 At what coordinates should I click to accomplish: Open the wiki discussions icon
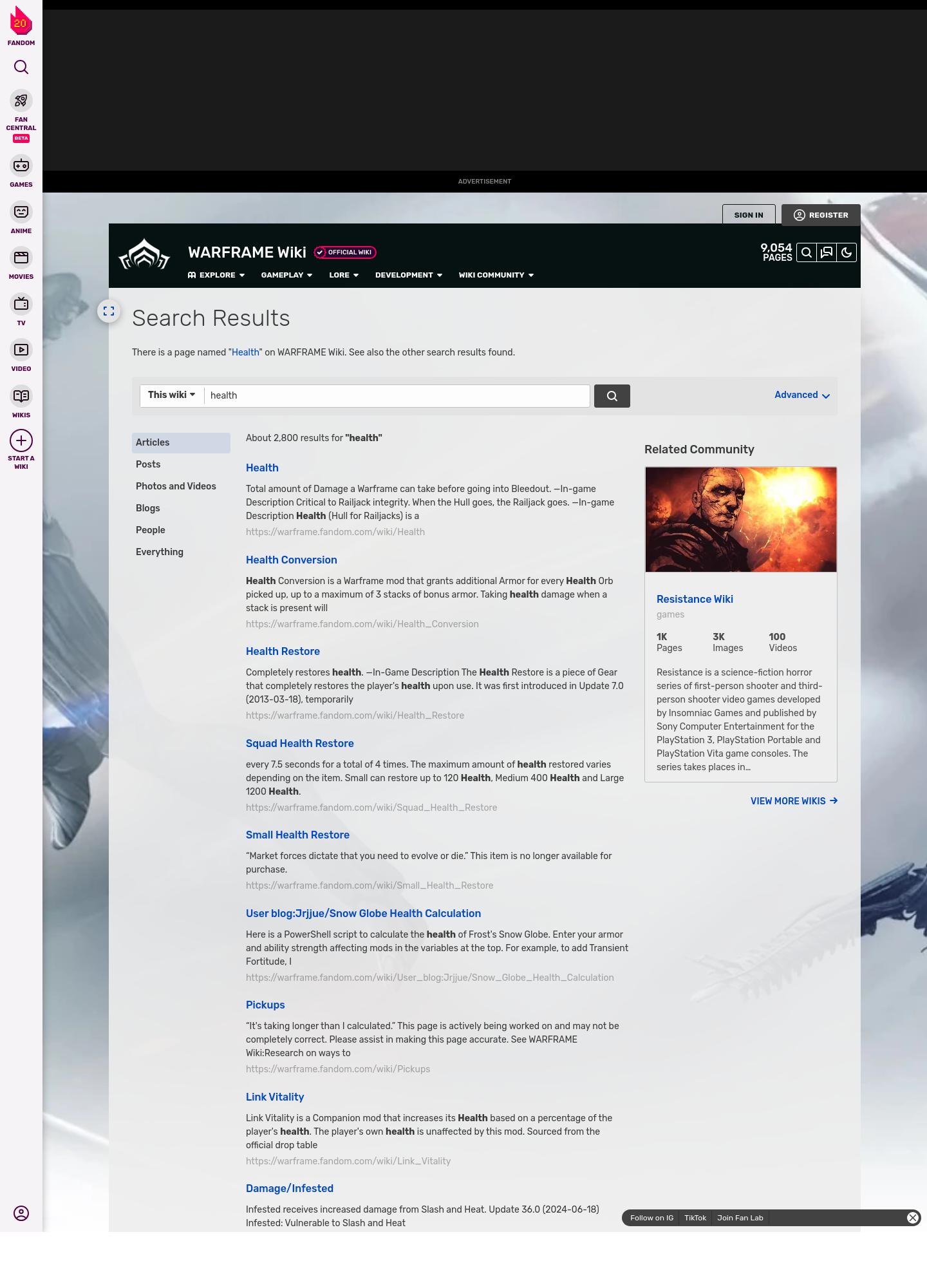pos(827,252)
